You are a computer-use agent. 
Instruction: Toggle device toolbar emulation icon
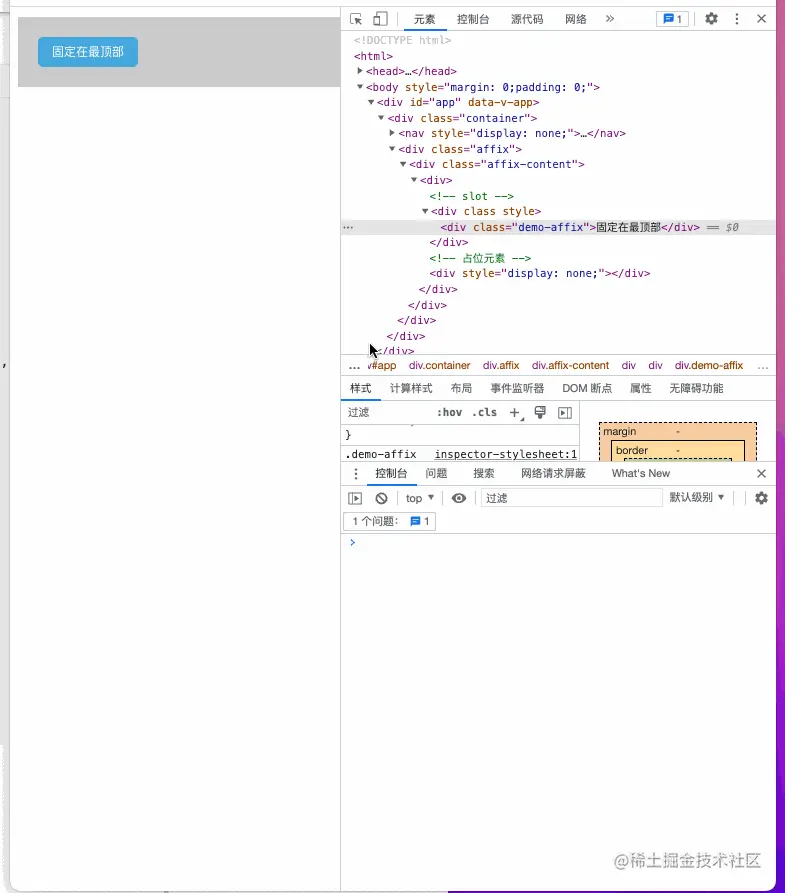coord(380,19)
